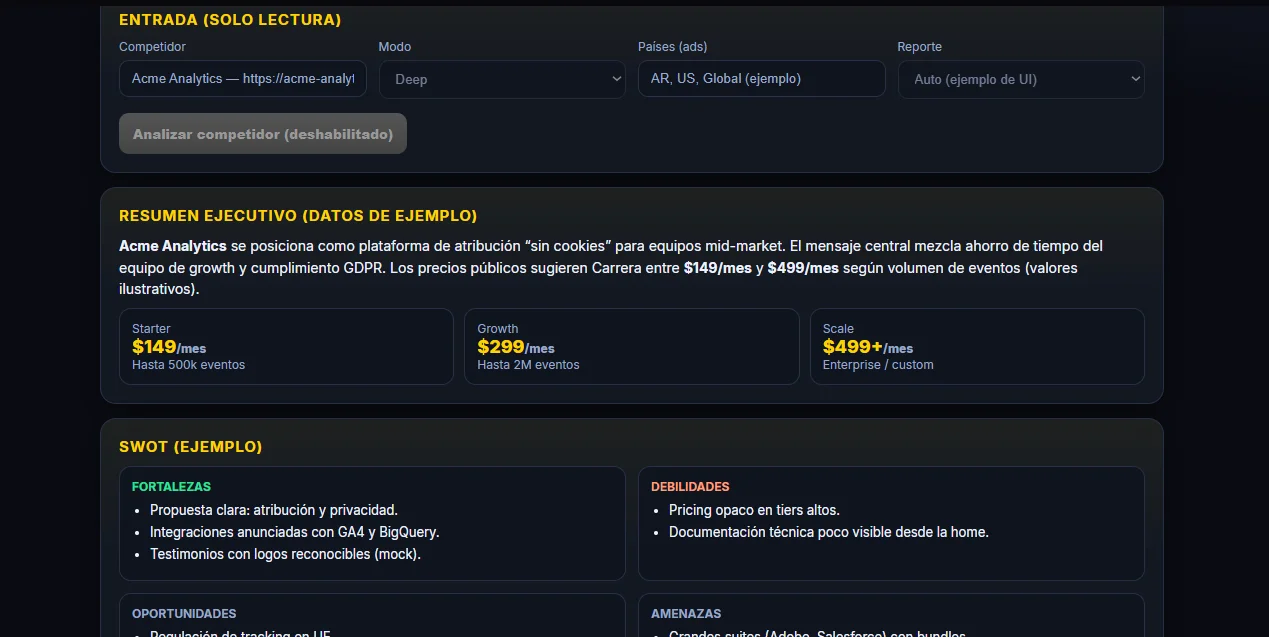This screenshot has height=637, width=1269.
Task: Click the Competidor input with Acme Analytics
Action: [243, 79]
